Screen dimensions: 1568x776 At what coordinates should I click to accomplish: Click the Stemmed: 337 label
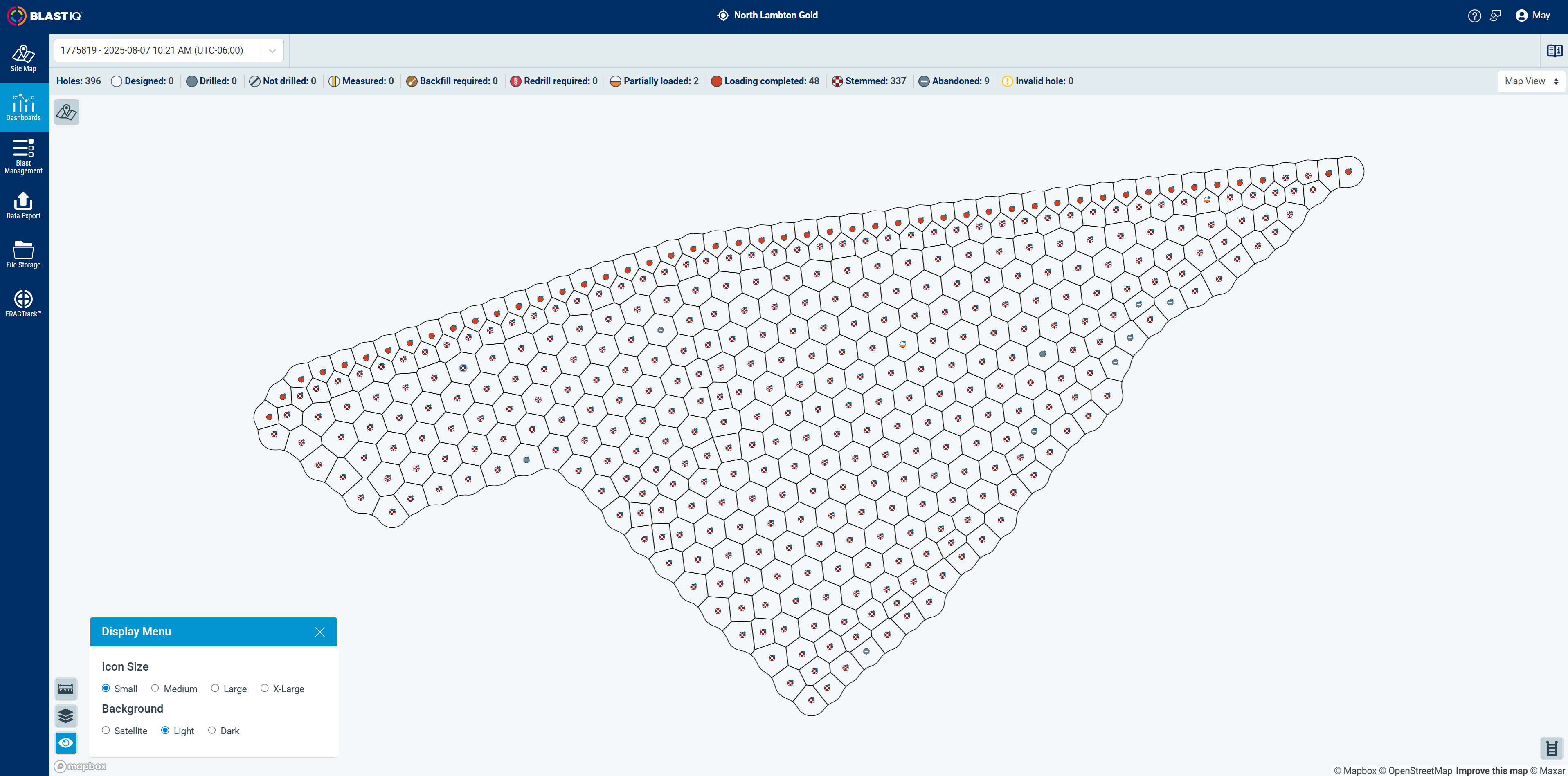tap(875, 81)
